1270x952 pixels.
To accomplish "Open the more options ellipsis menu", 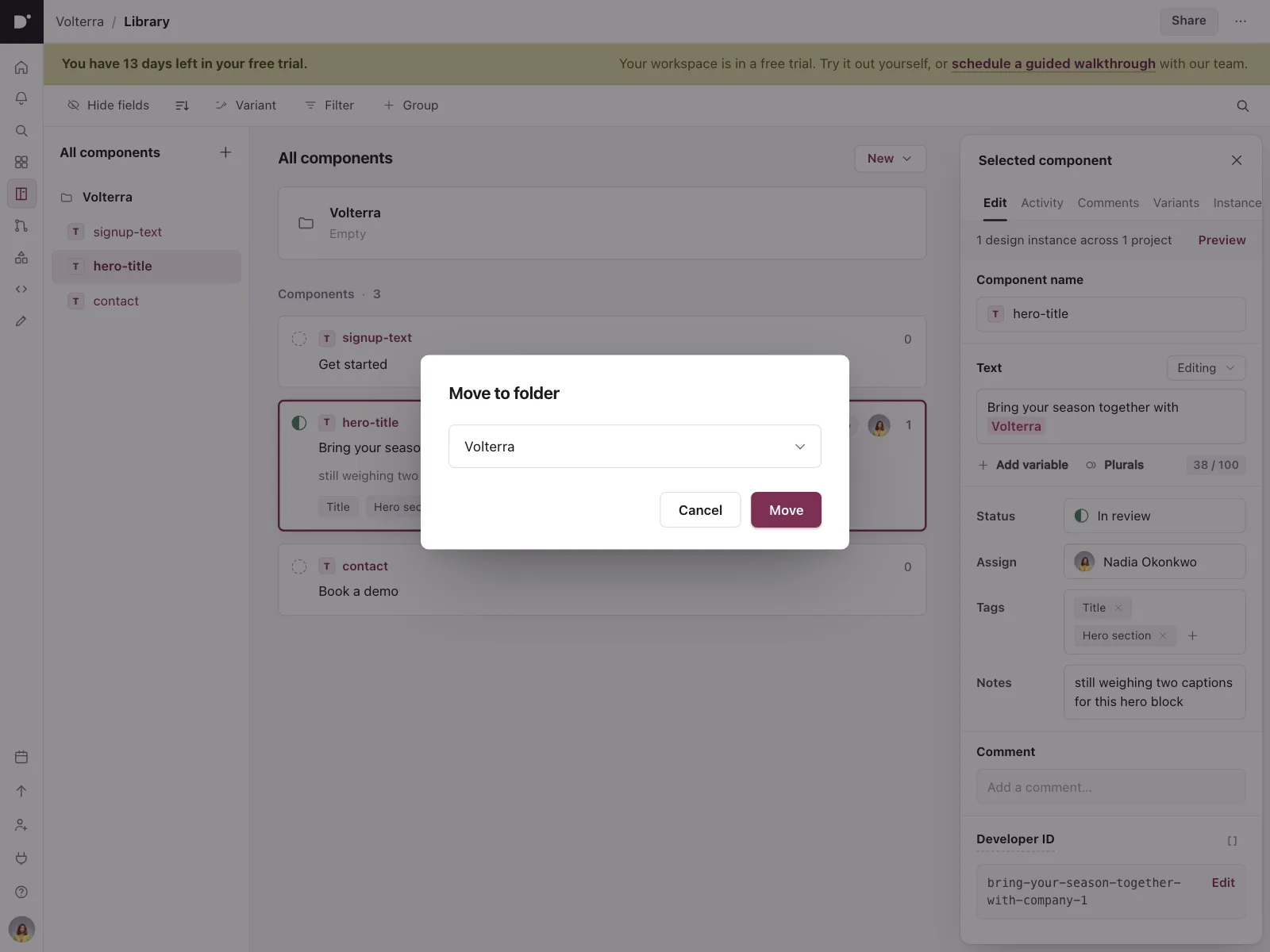I will pyautogui.click(x=1241, y=21).
